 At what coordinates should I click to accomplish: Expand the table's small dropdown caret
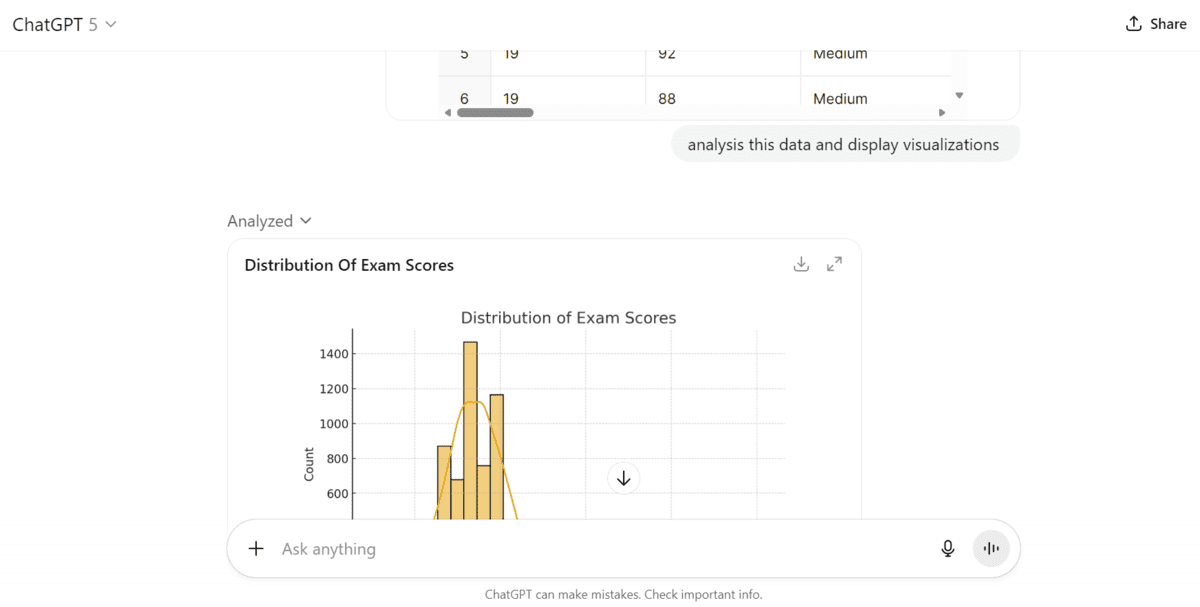click(x=959, y=94)
